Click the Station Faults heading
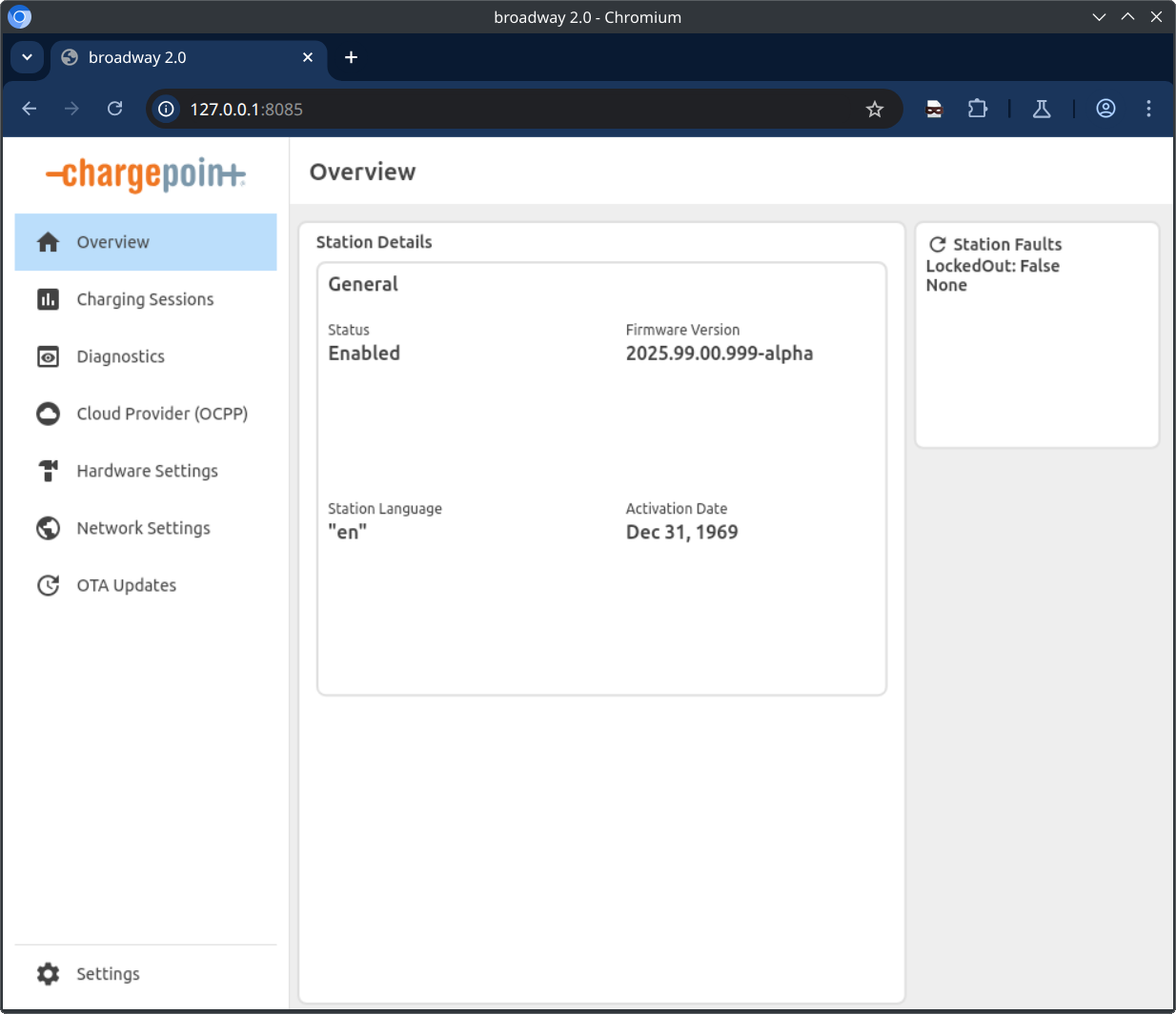 pos(1007,244)
